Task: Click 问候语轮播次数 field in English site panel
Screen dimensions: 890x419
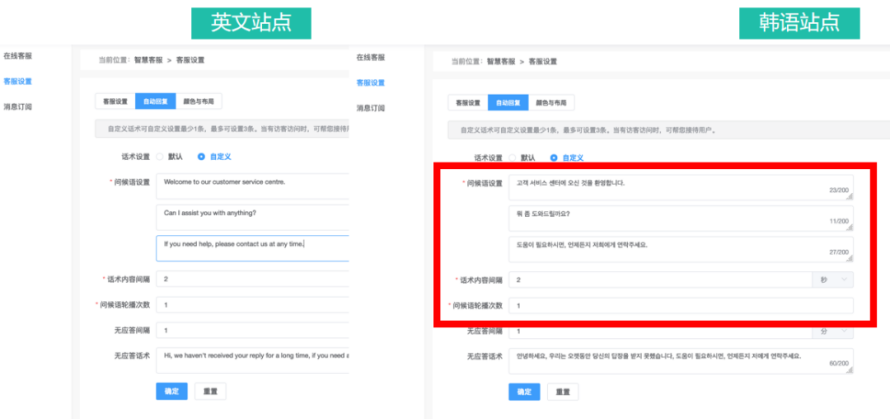Action: [x=253, y=305]
